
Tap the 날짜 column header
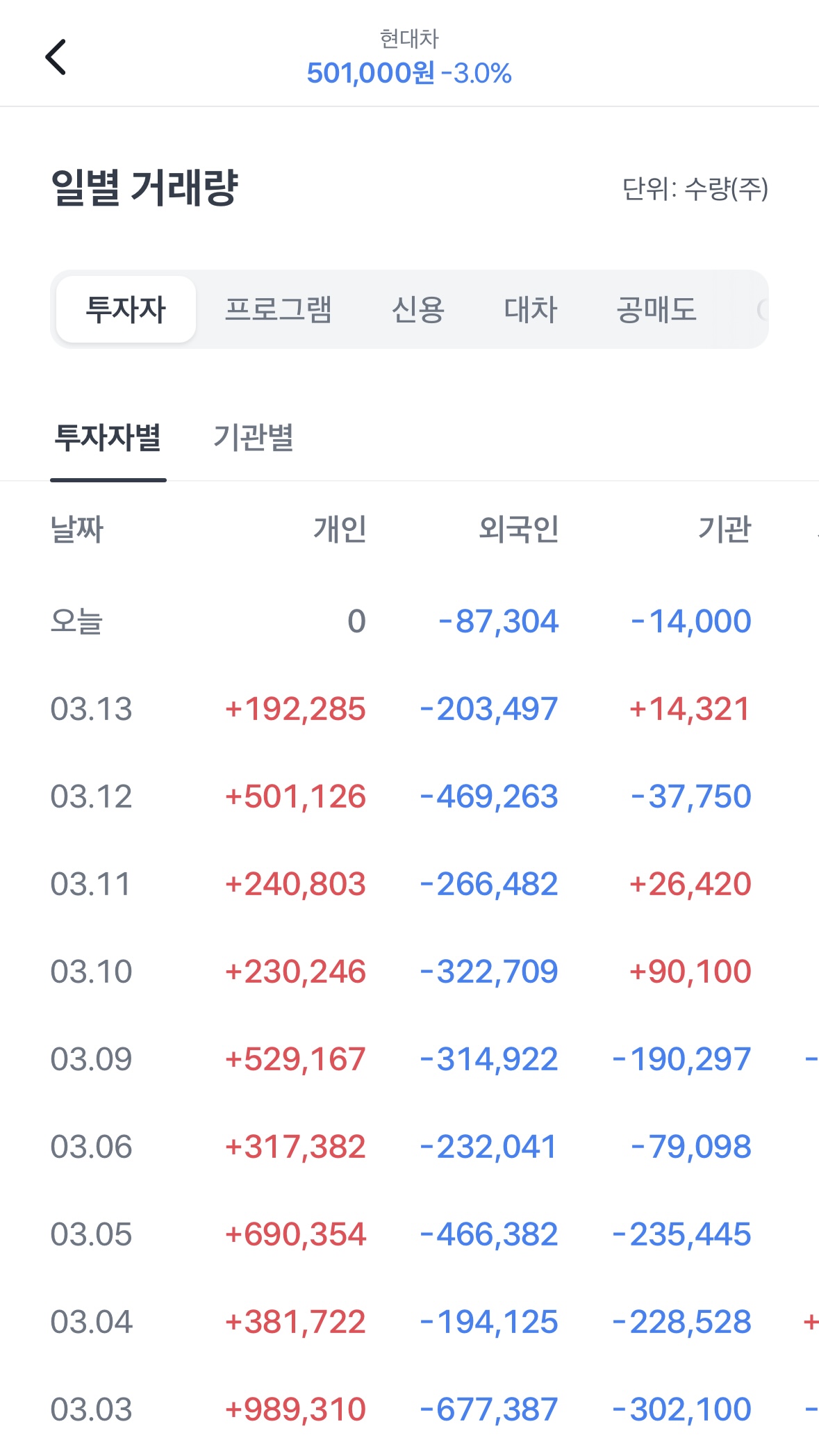tap(76, 530)
